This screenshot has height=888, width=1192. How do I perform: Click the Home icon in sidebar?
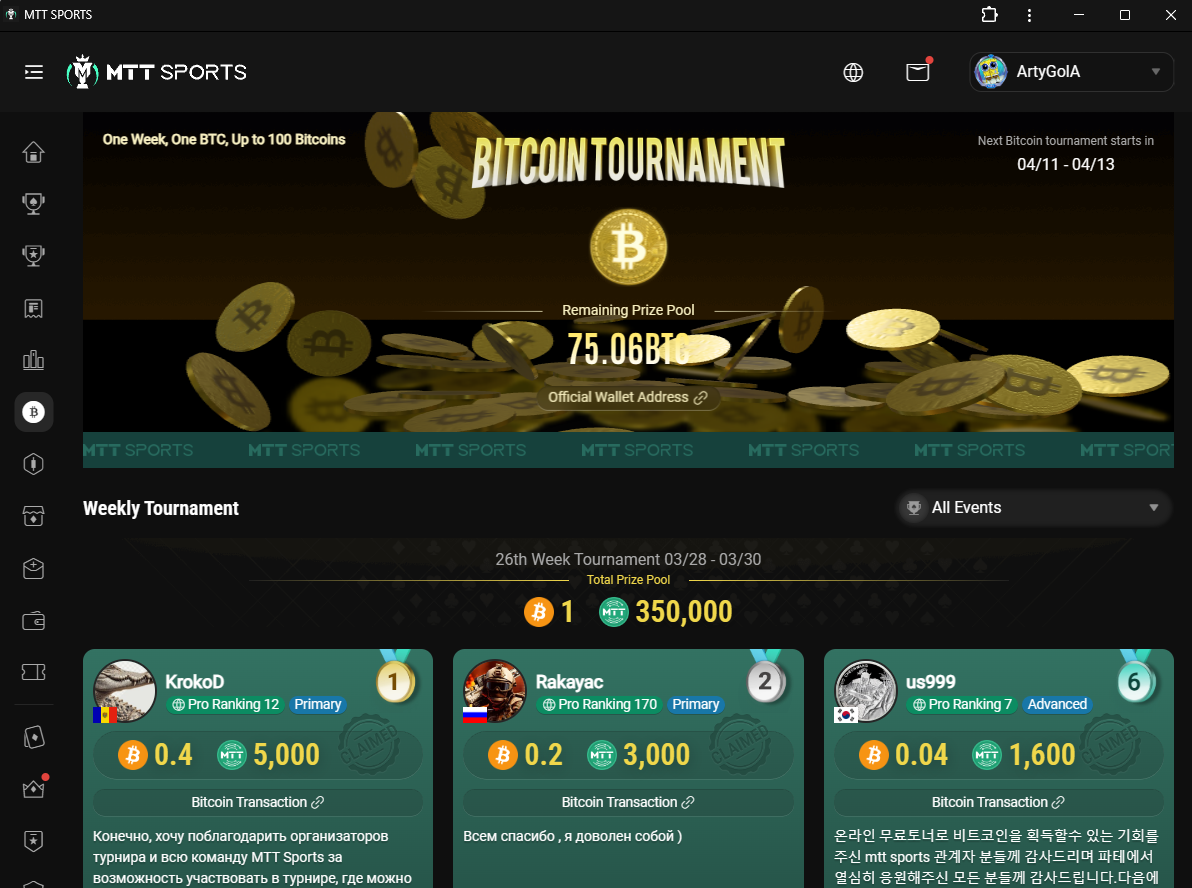[x=33, y=152]
